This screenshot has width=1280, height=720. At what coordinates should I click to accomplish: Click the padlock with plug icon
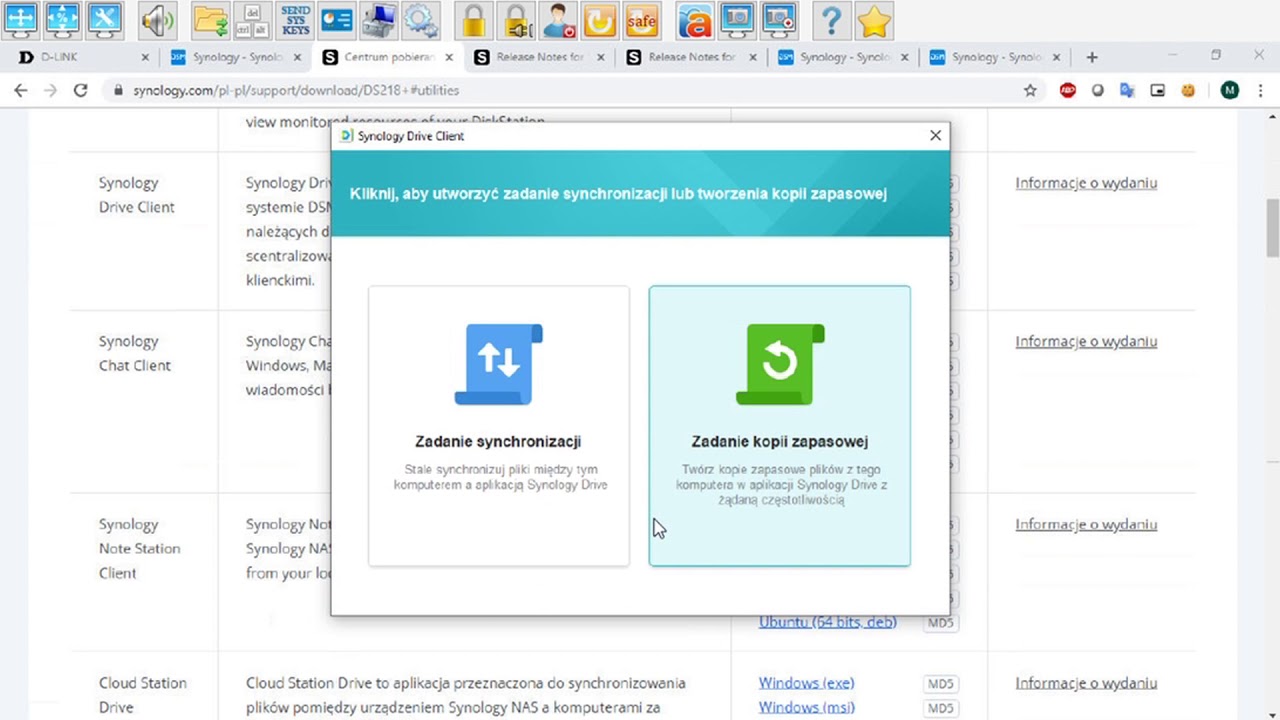point(516,19)
